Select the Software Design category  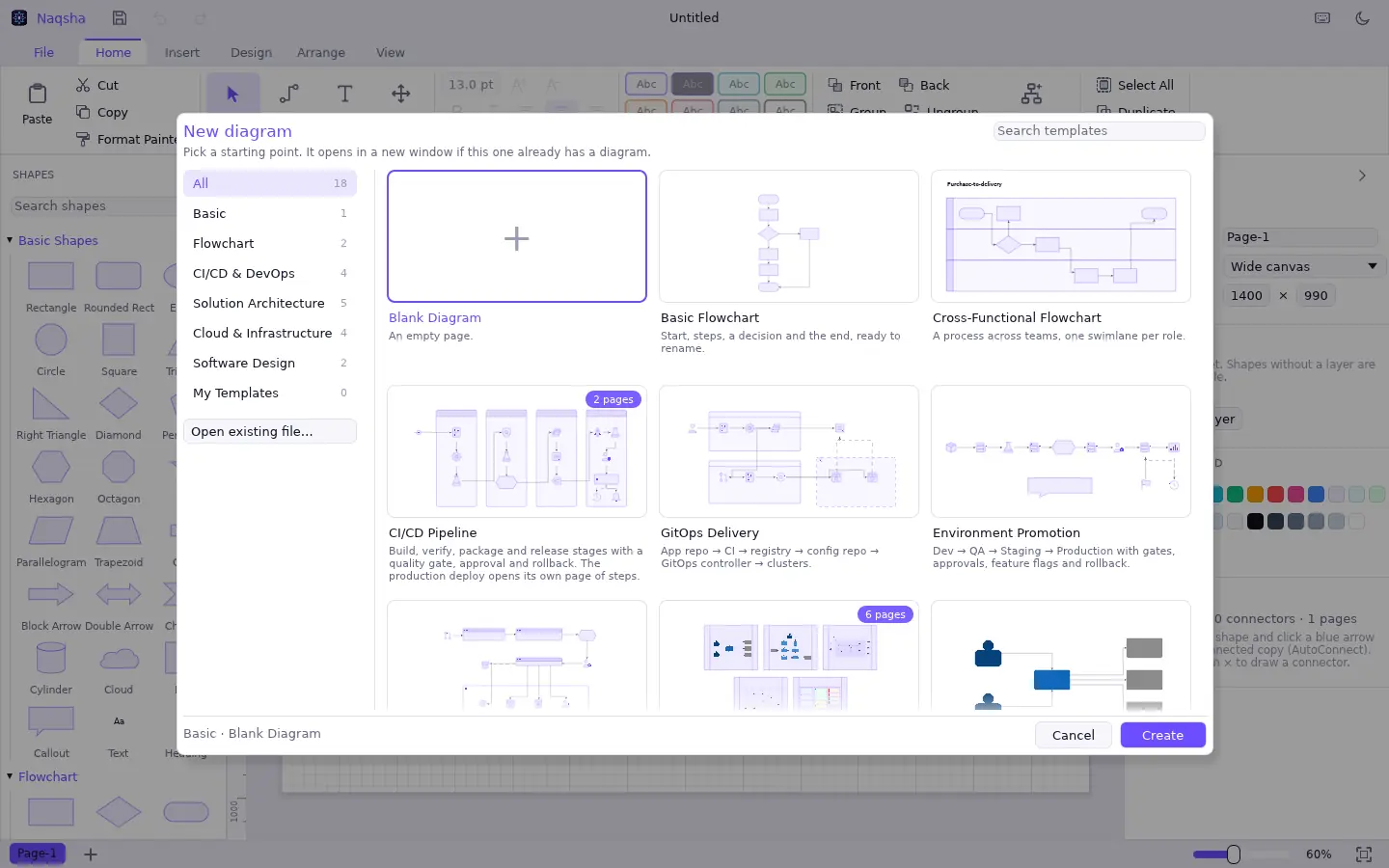click(270, 363)
